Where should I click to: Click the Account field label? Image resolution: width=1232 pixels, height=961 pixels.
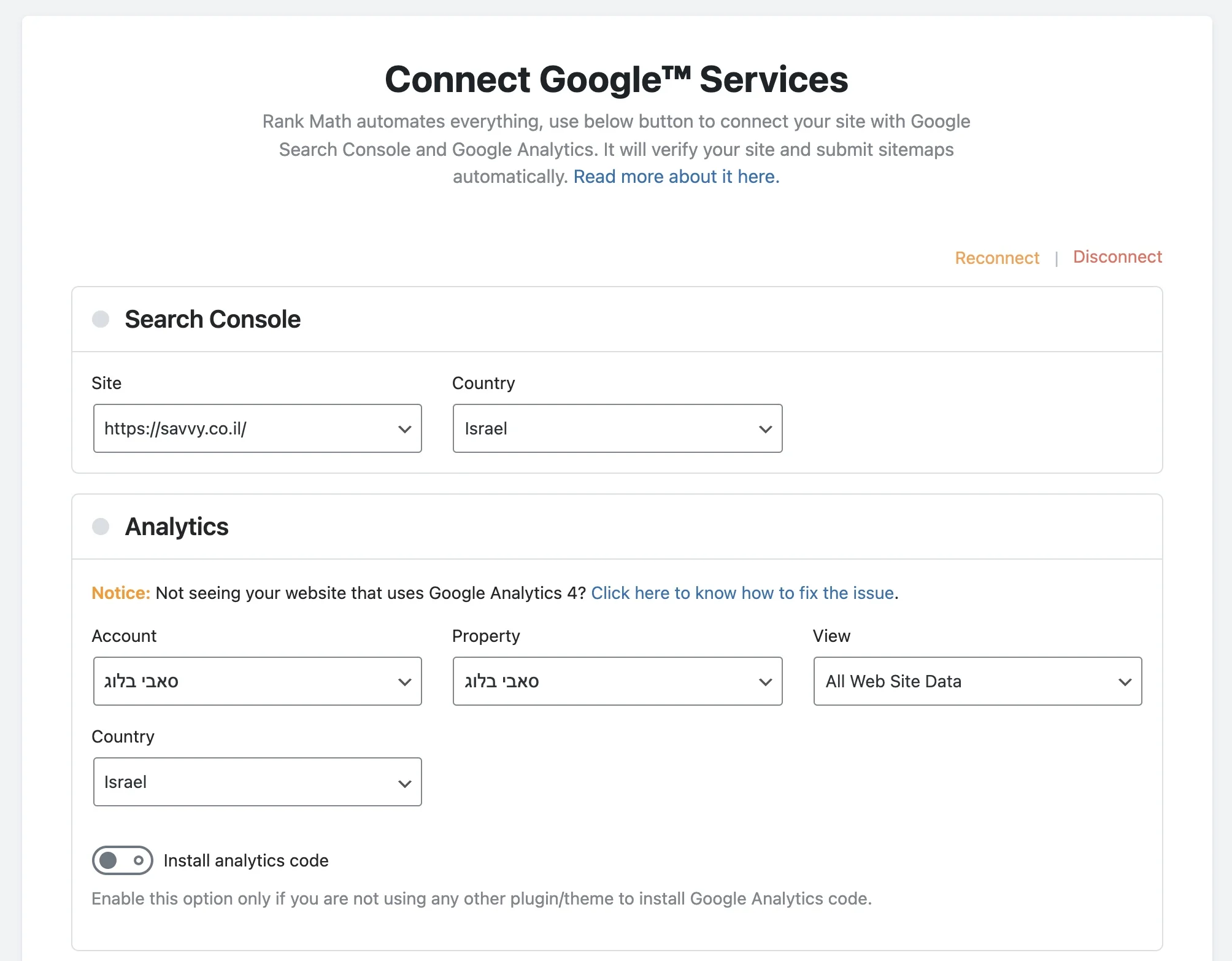124,636
